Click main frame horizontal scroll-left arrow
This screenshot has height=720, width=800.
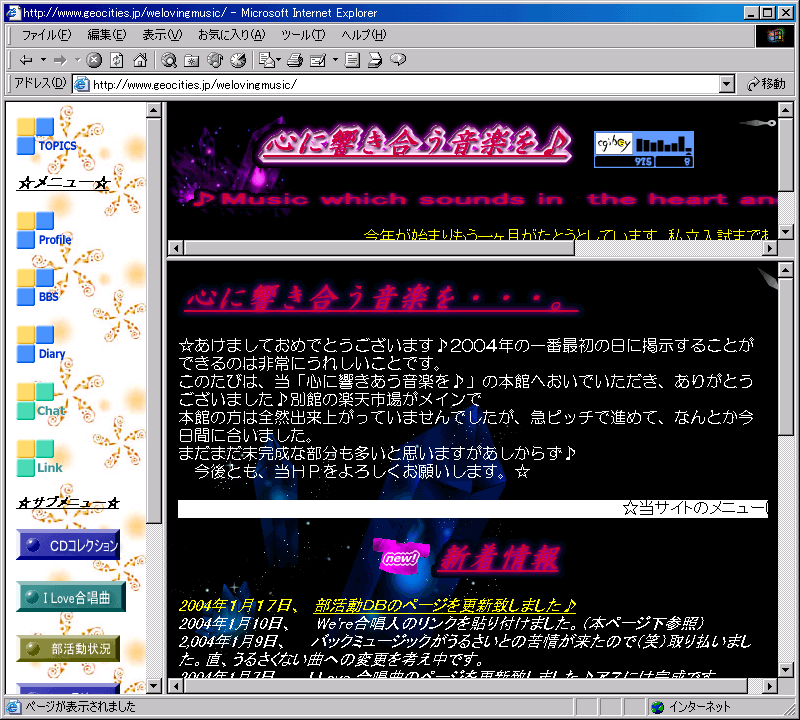tap(176, 686)
